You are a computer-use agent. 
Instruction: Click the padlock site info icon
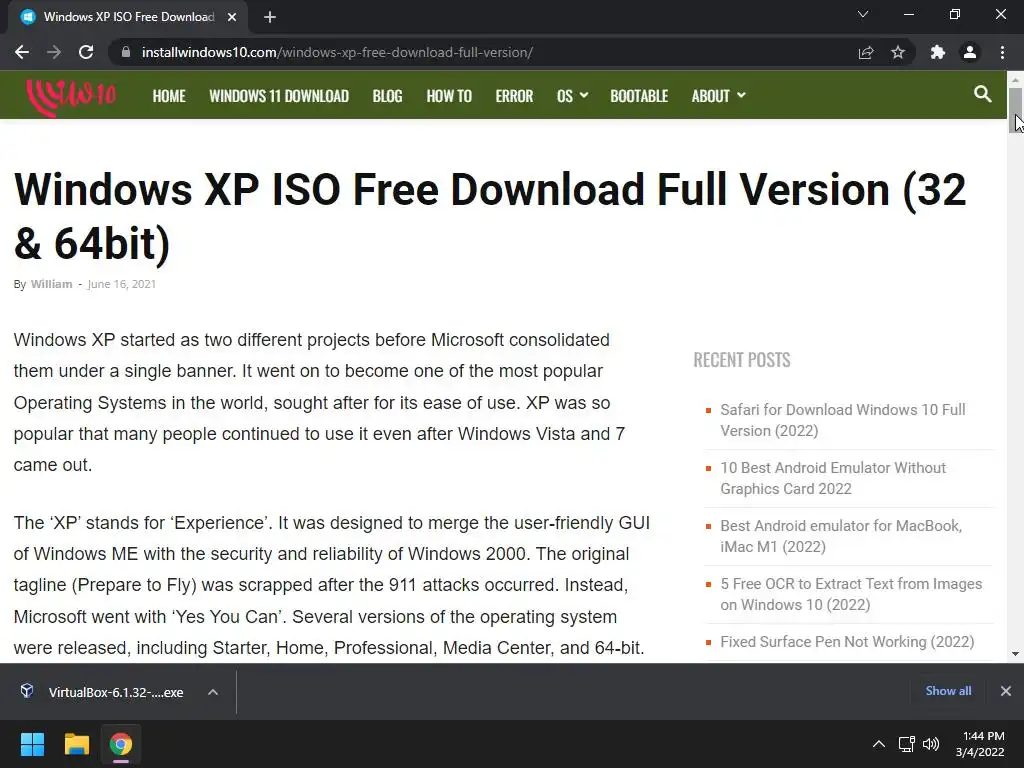pos(126,52)
